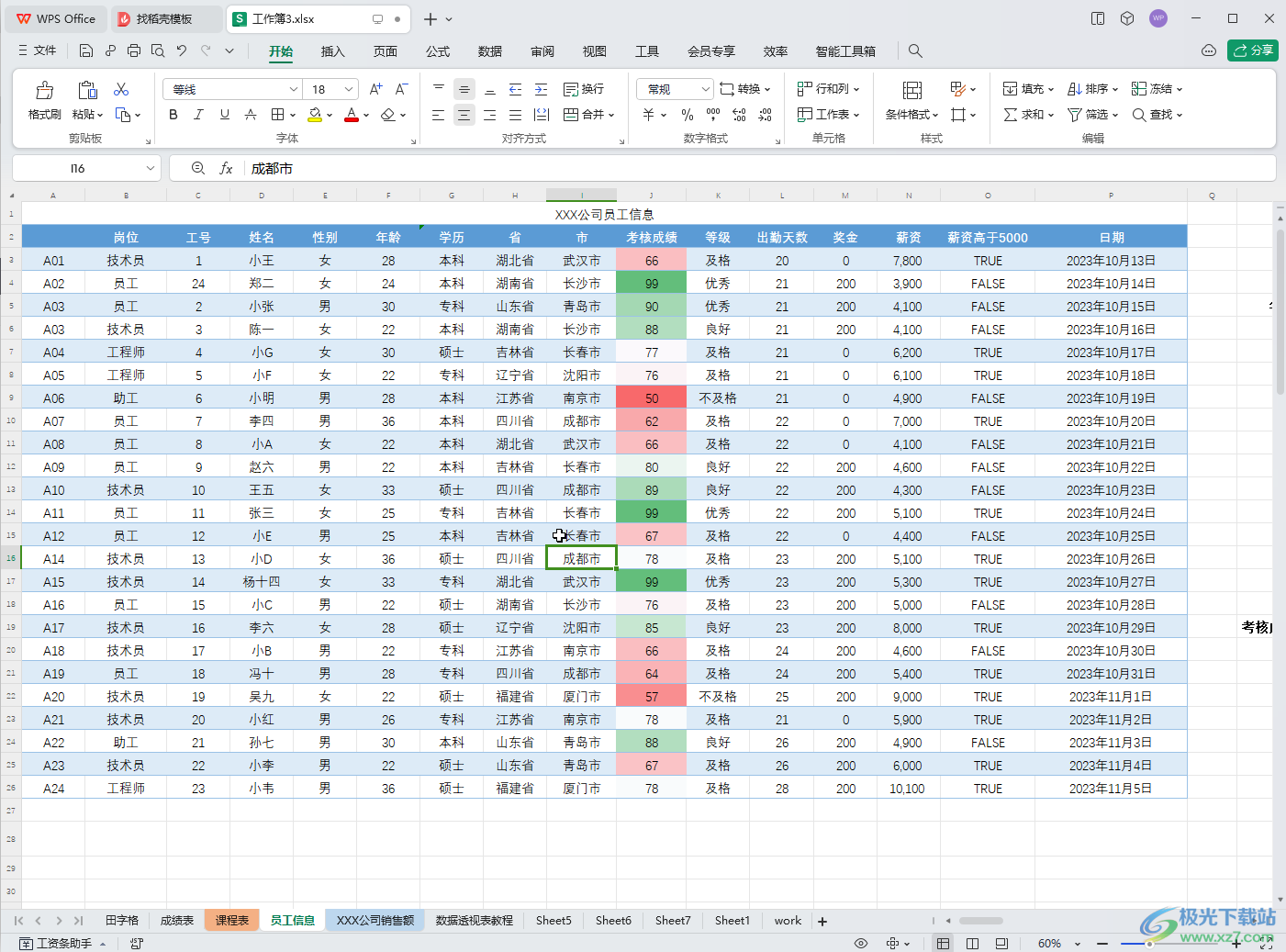This screenshot has height=952, width=1286.
Task: Open the number format dropdown 常规
Action: (x=675, y=89)
